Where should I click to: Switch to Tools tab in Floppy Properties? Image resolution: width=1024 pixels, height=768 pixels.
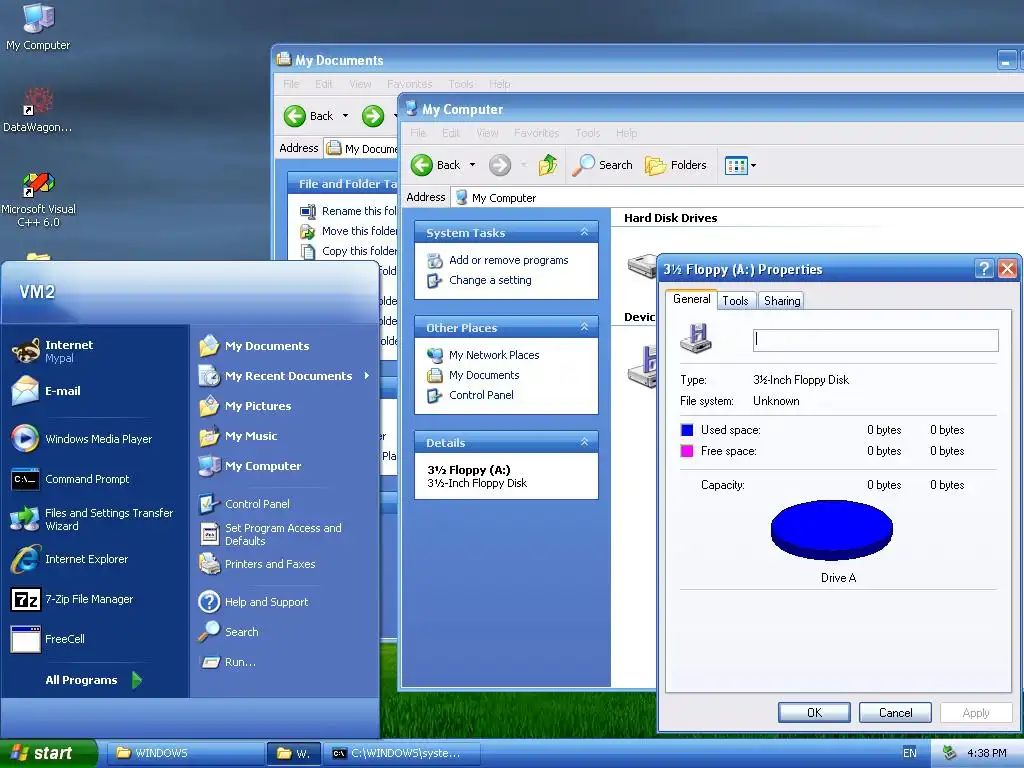point(735,300)
